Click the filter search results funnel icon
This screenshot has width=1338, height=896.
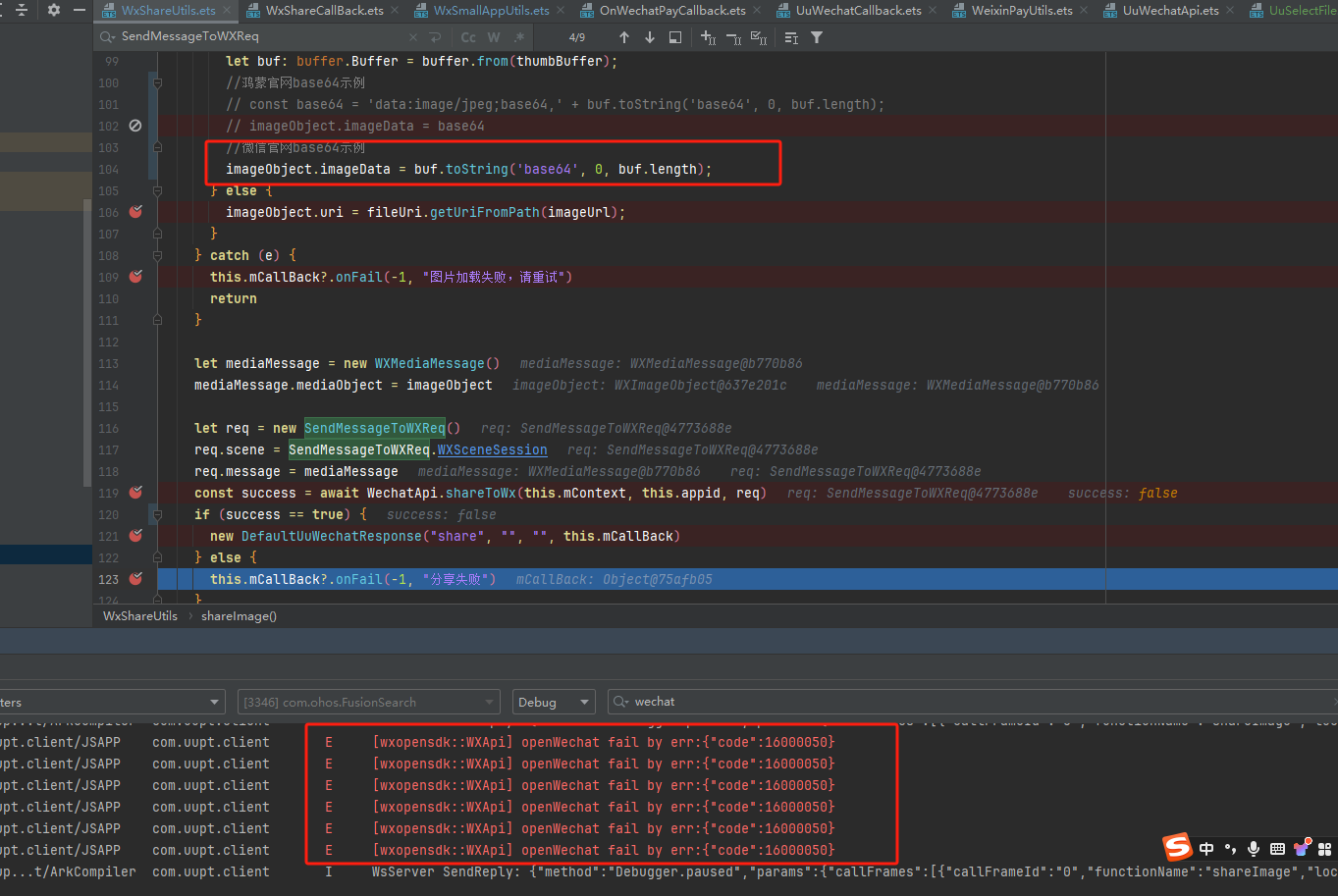tap(817, 37)
